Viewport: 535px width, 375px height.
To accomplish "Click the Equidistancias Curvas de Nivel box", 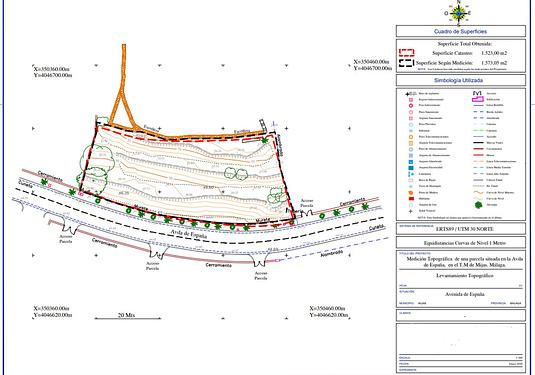I will [461, 243].
